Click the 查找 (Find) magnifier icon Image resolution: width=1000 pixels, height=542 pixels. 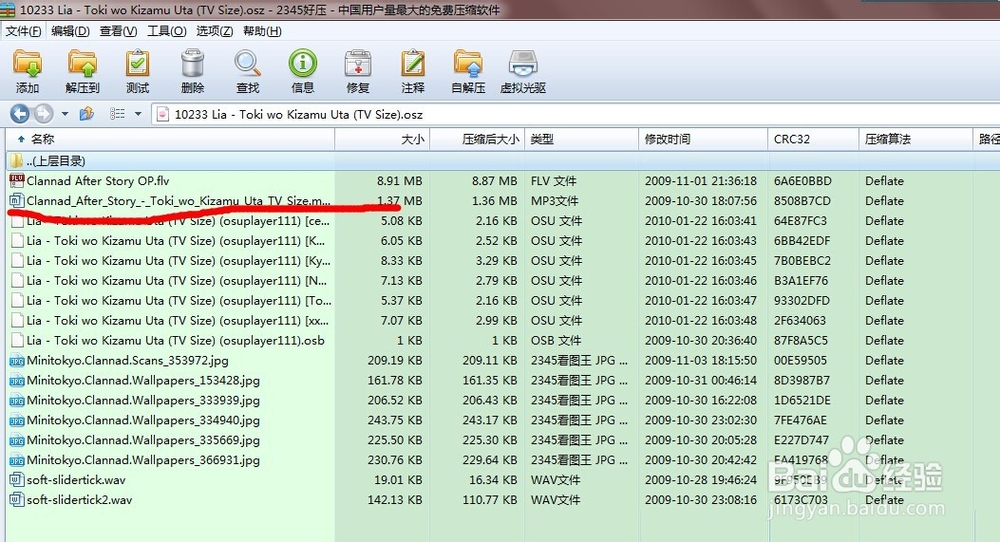[x=247, y=71]
